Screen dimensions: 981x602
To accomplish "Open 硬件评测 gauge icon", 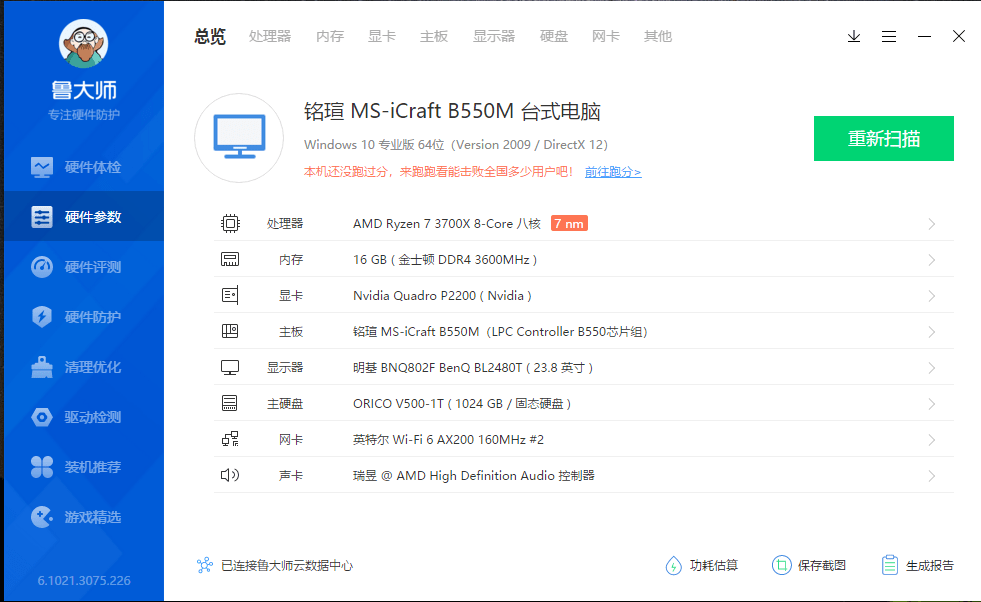I will (42, 267).
